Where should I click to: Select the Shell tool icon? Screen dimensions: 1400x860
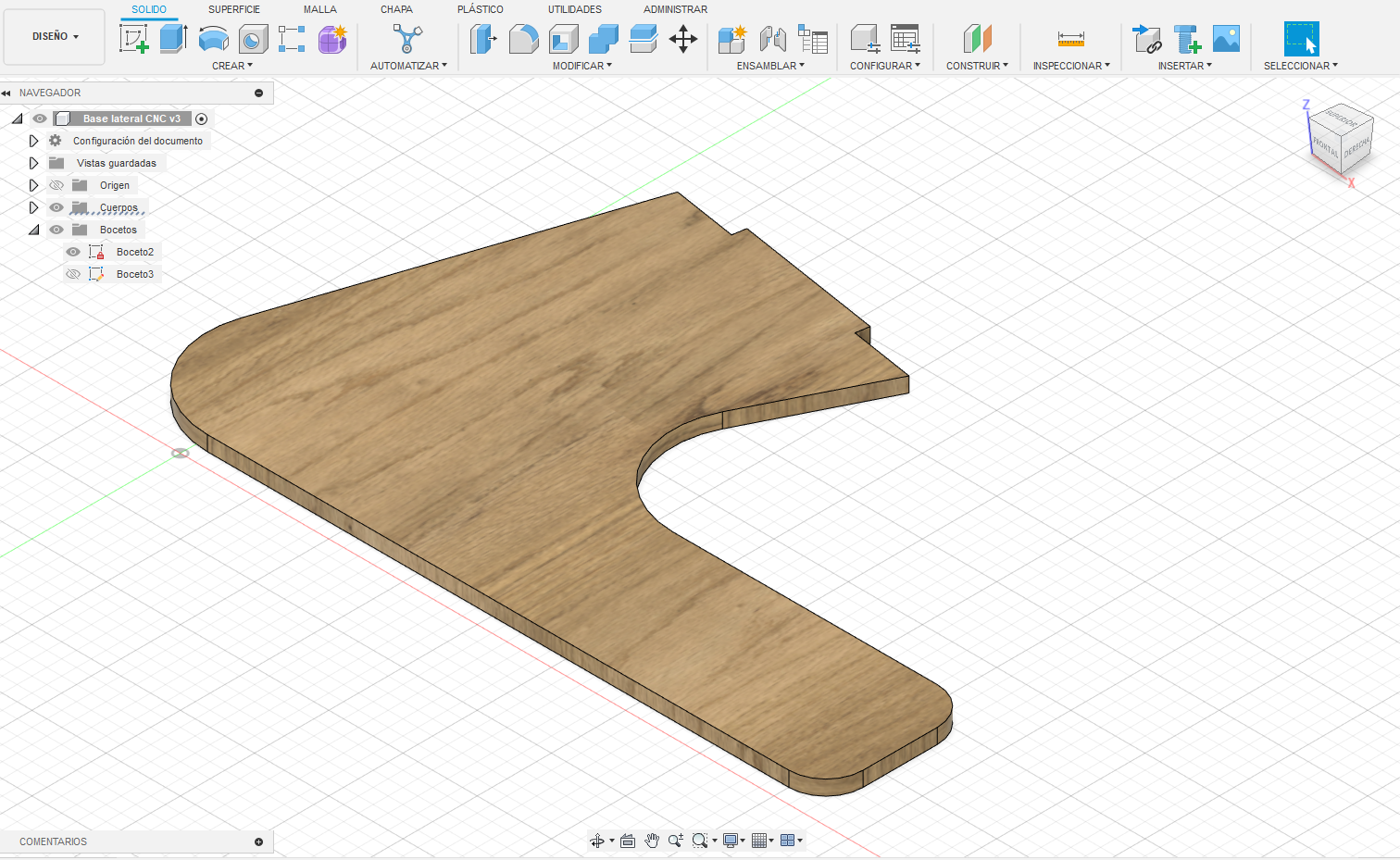(x=563, y=39)
